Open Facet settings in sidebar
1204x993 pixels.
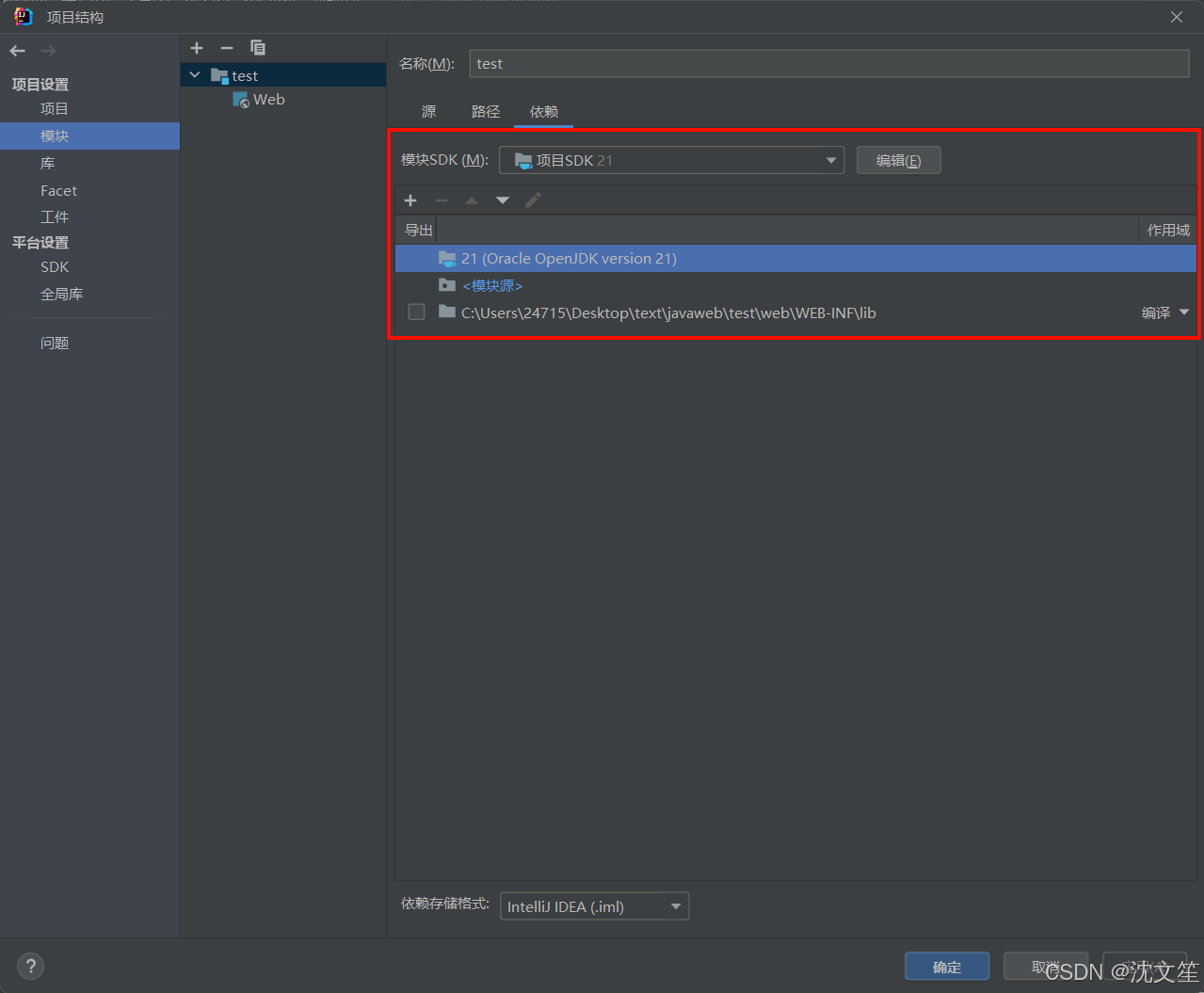coord(58,191)
